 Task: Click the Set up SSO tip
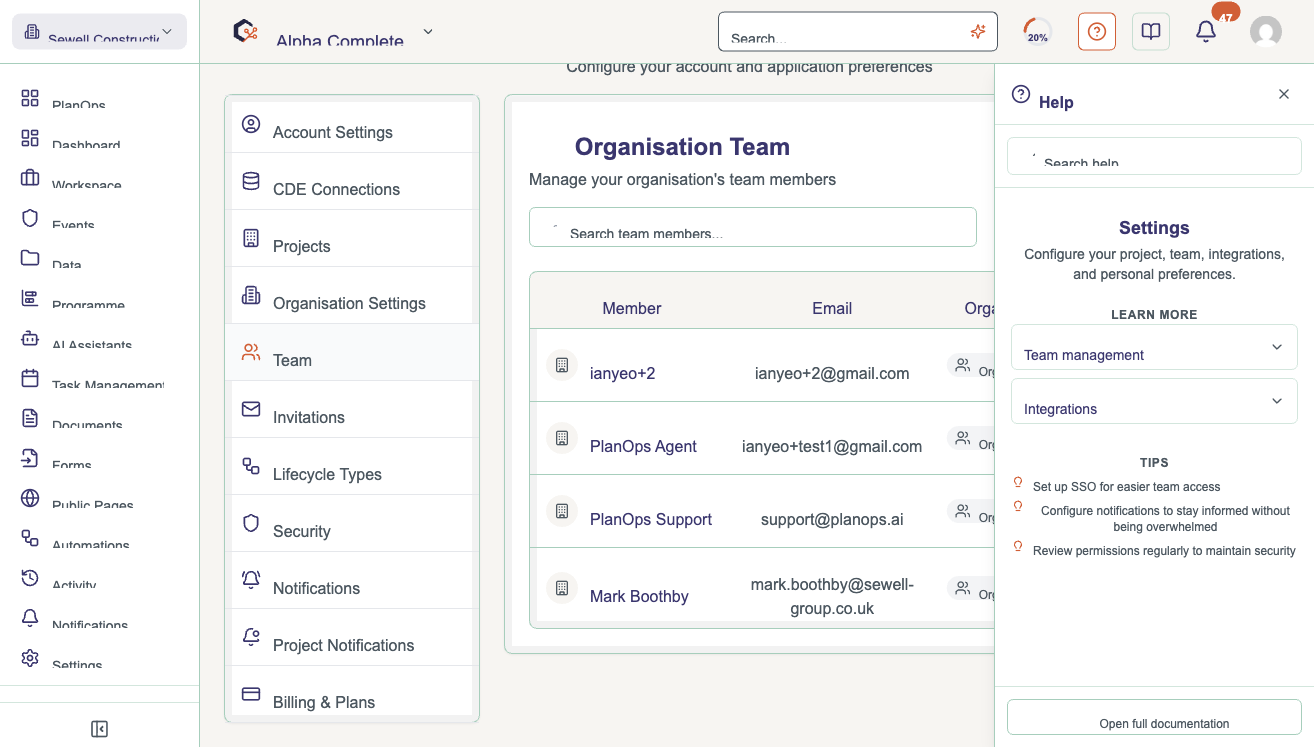pyautogui.click(x=1126, y=487)
